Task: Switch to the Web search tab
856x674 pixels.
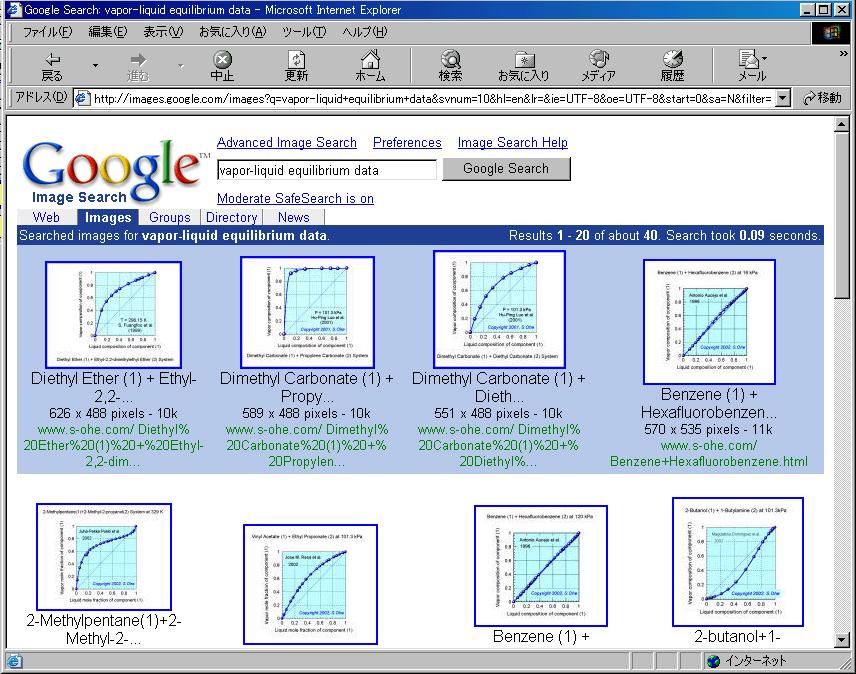Action: [46, 217]
